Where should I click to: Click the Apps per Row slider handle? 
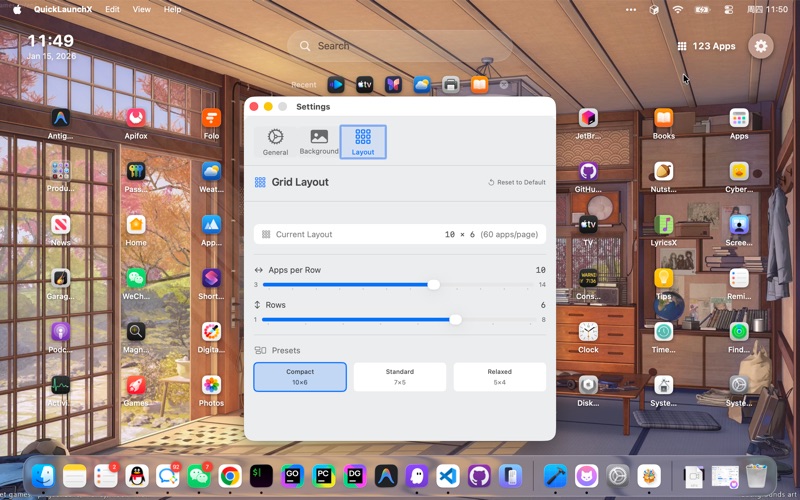[x=433, y=285]
